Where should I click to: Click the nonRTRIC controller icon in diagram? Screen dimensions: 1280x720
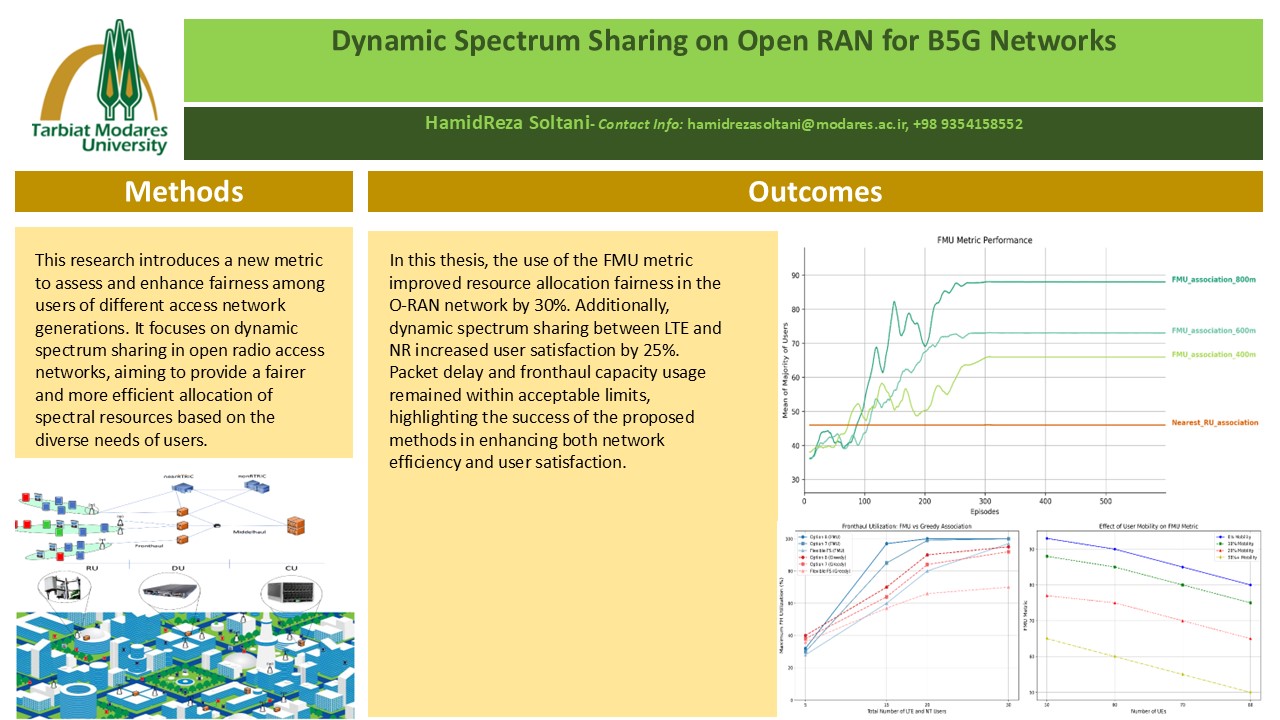pos(258,487)
